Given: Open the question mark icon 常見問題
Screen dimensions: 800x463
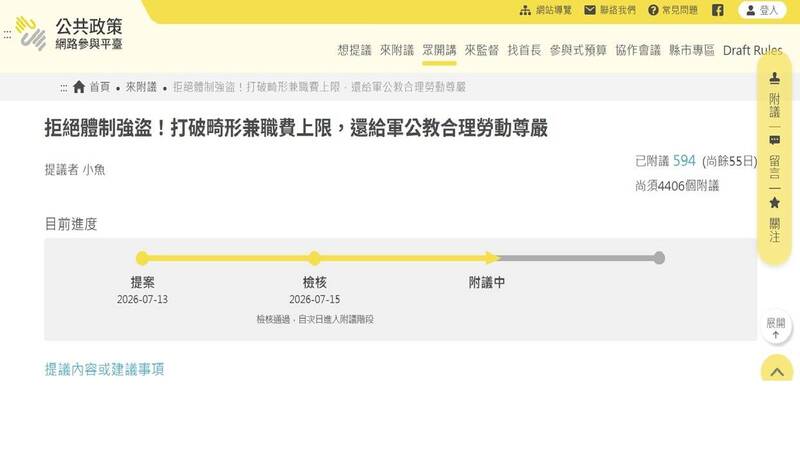Looking at the screenshot, I should coord(653,10).
